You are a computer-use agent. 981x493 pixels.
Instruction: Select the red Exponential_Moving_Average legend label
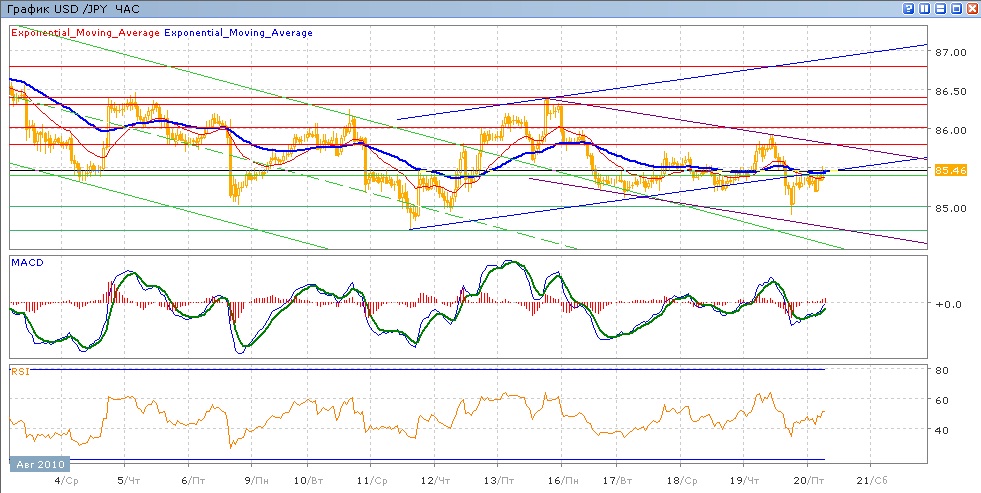point(85,33)
